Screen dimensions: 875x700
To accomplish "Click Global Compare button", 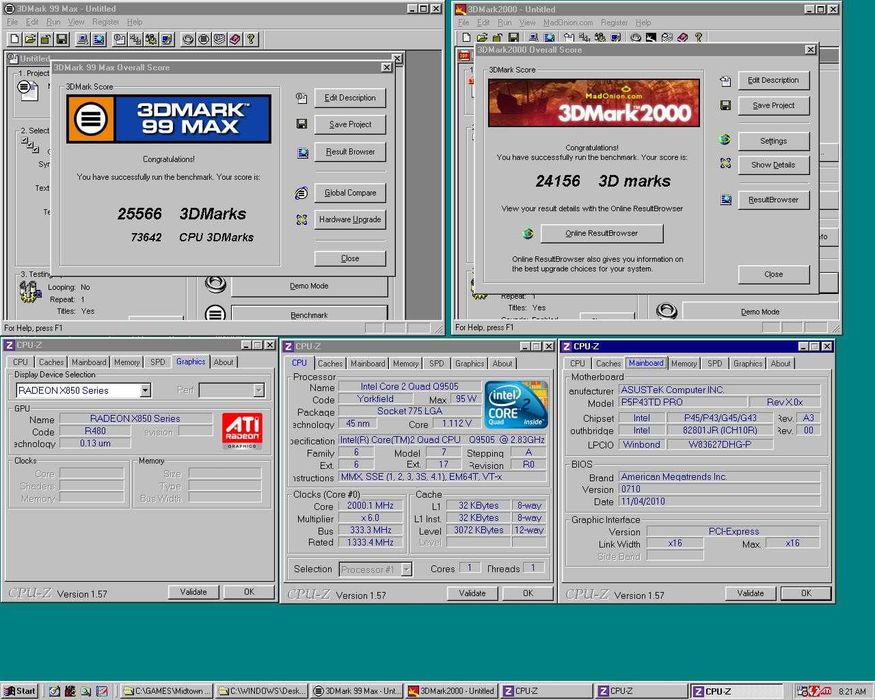I will click(350, 193).
